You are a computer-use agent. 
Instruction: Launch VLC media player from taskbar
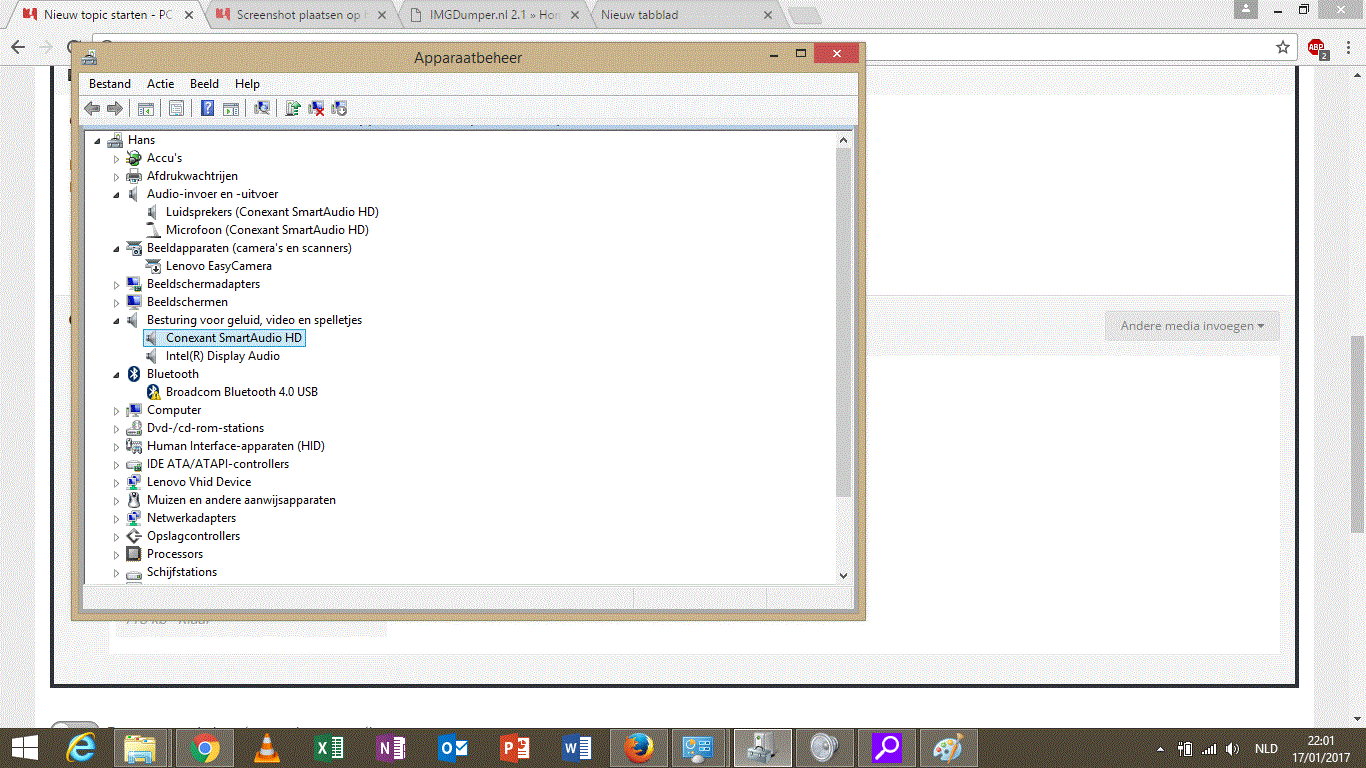[267, 748]
